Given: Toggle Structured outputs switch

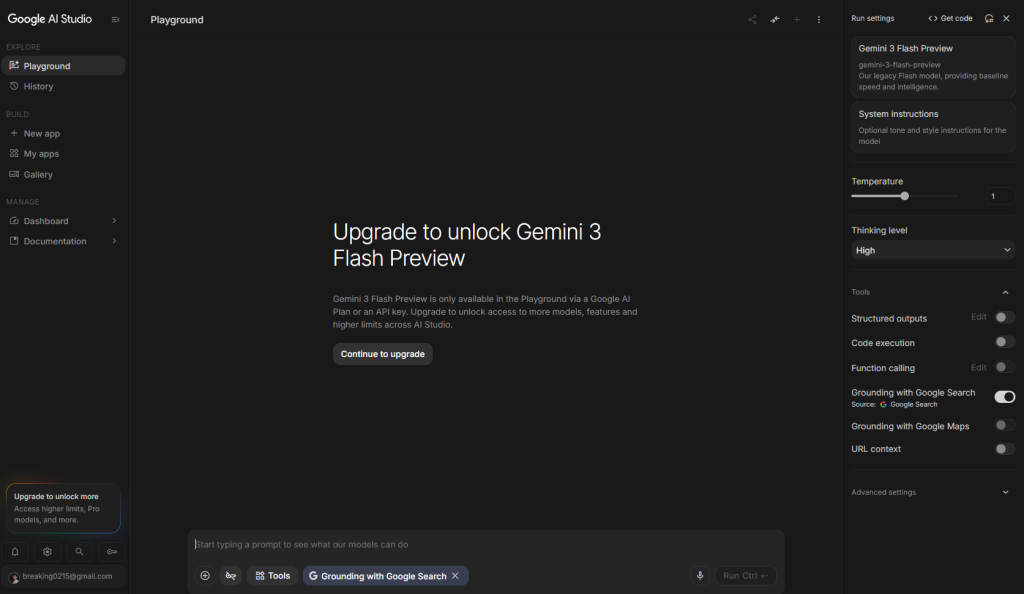Looking at the screenshot, I should coord(1004,317).
